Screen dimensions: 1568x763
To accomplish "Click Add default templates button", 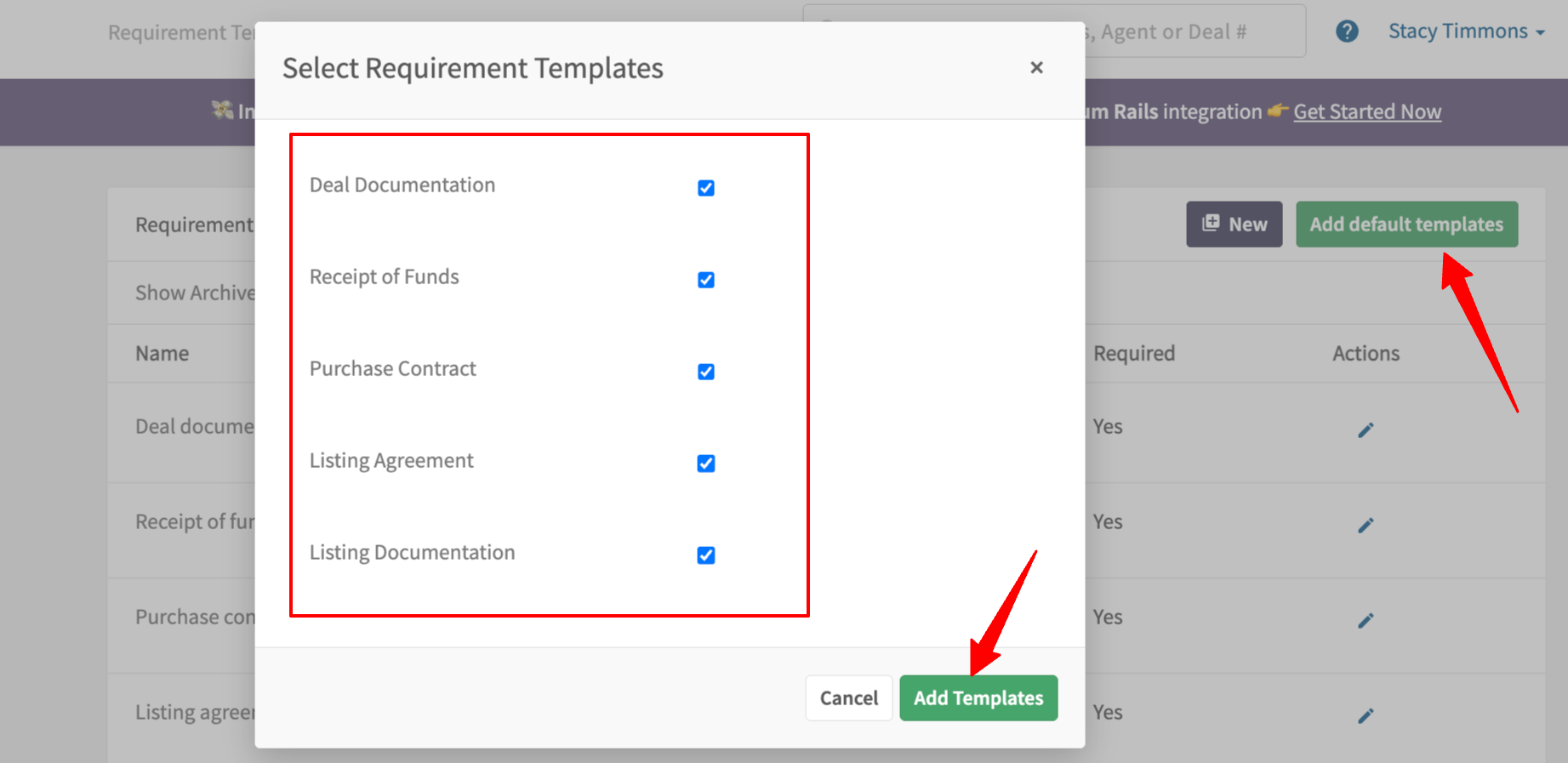I will [1406, 225].
